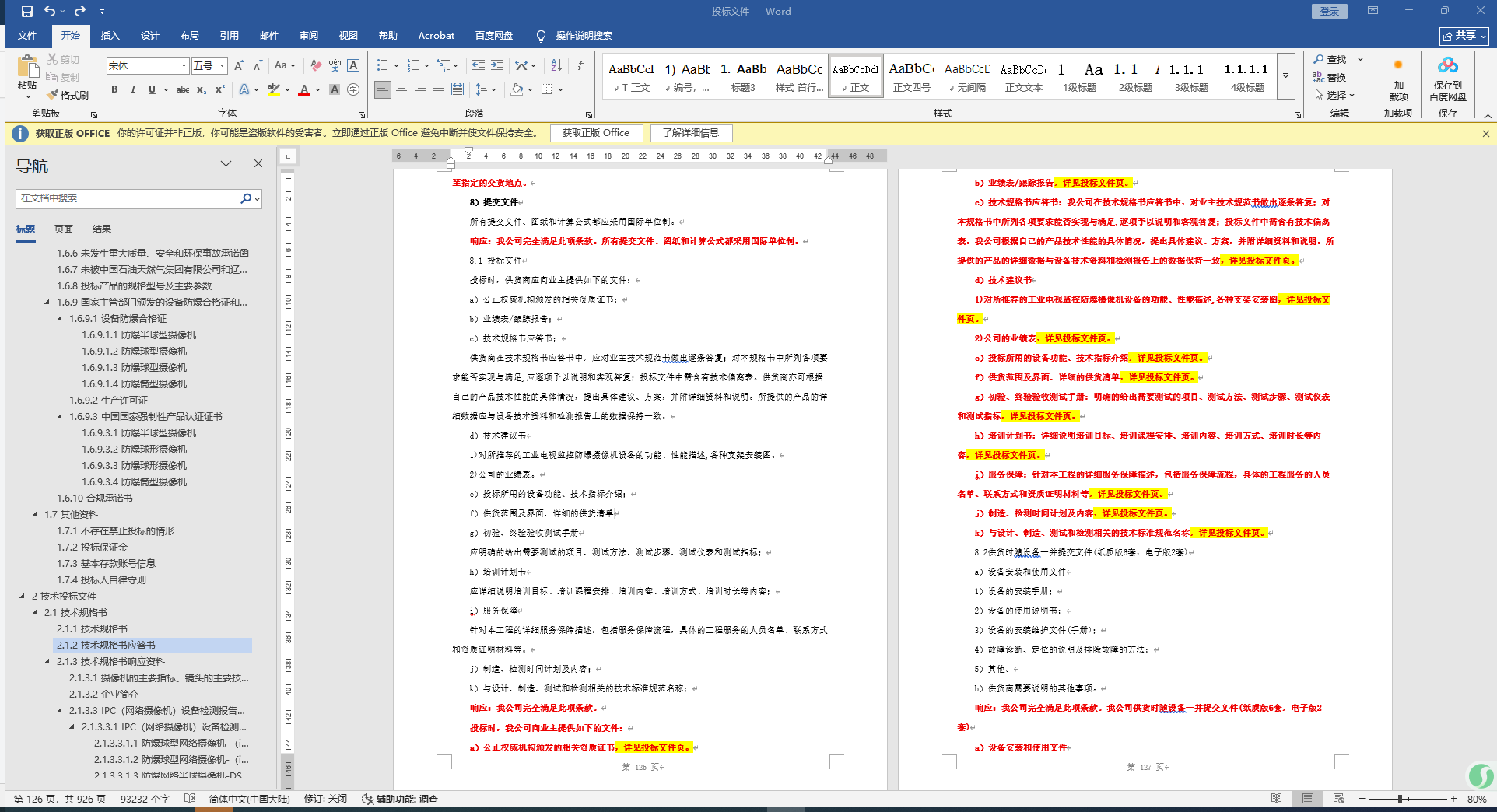Collapse the 1.7 其他资料 heading in the navigation tree
Image resolution: width=1497 pixels, height=812 pixels.
coord(34,515)
